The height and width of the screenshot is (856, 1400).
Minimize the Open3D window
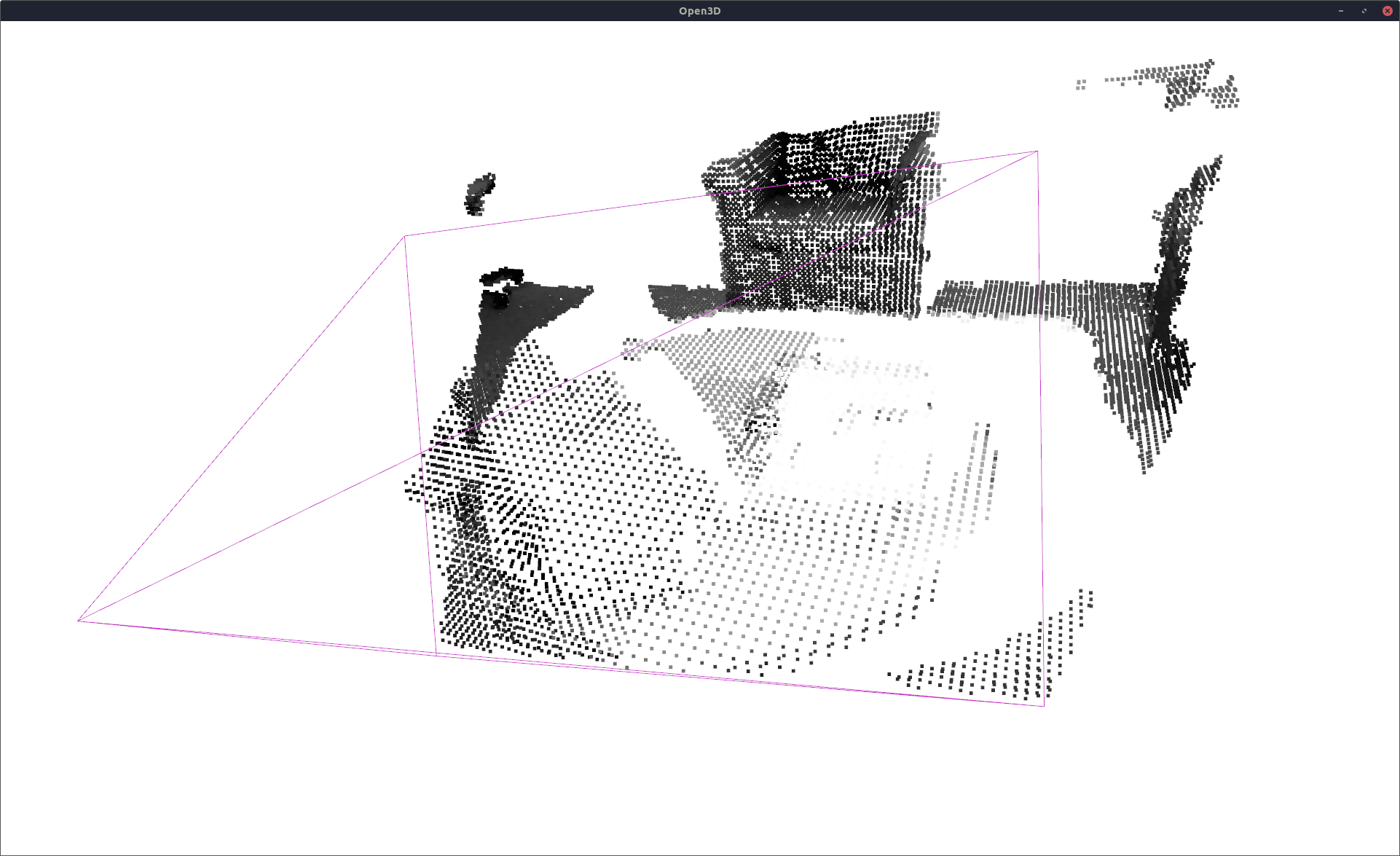point(1341,11)
